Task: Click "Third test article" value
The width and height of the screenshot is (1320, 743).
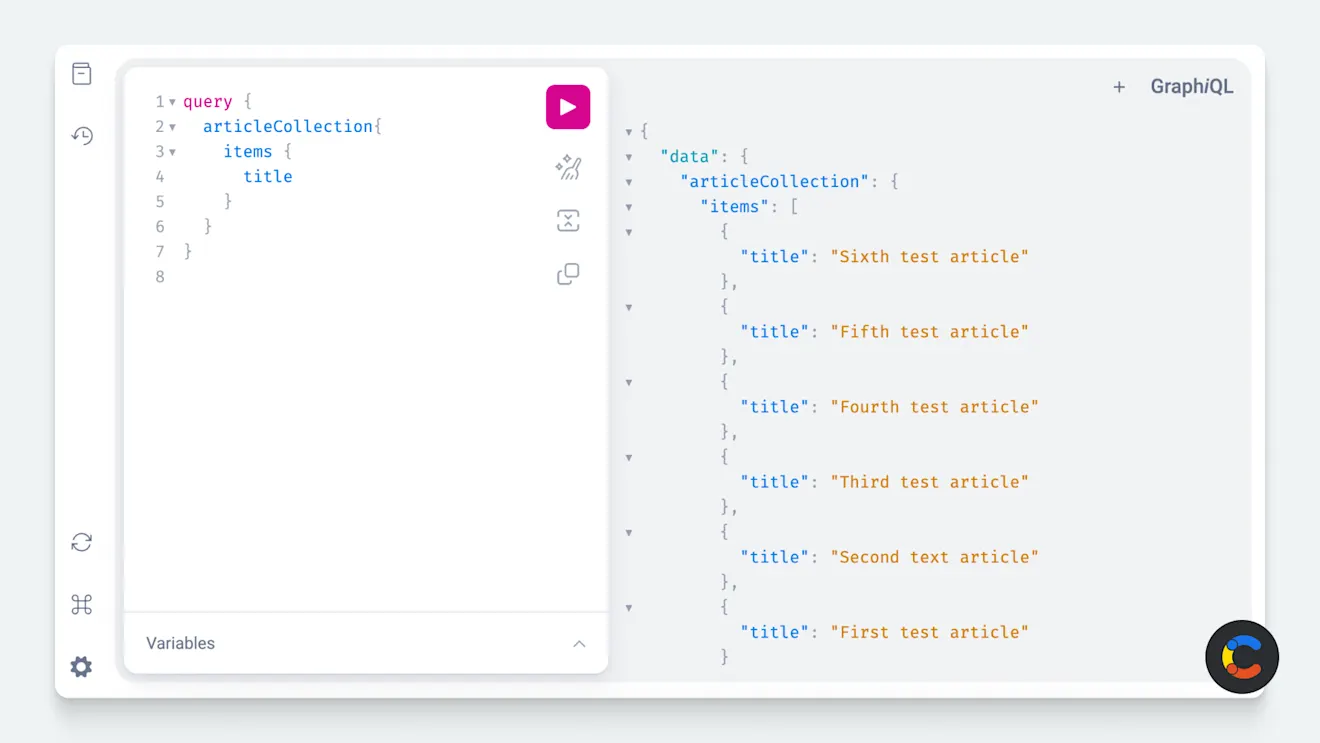Action: [930, 482]
